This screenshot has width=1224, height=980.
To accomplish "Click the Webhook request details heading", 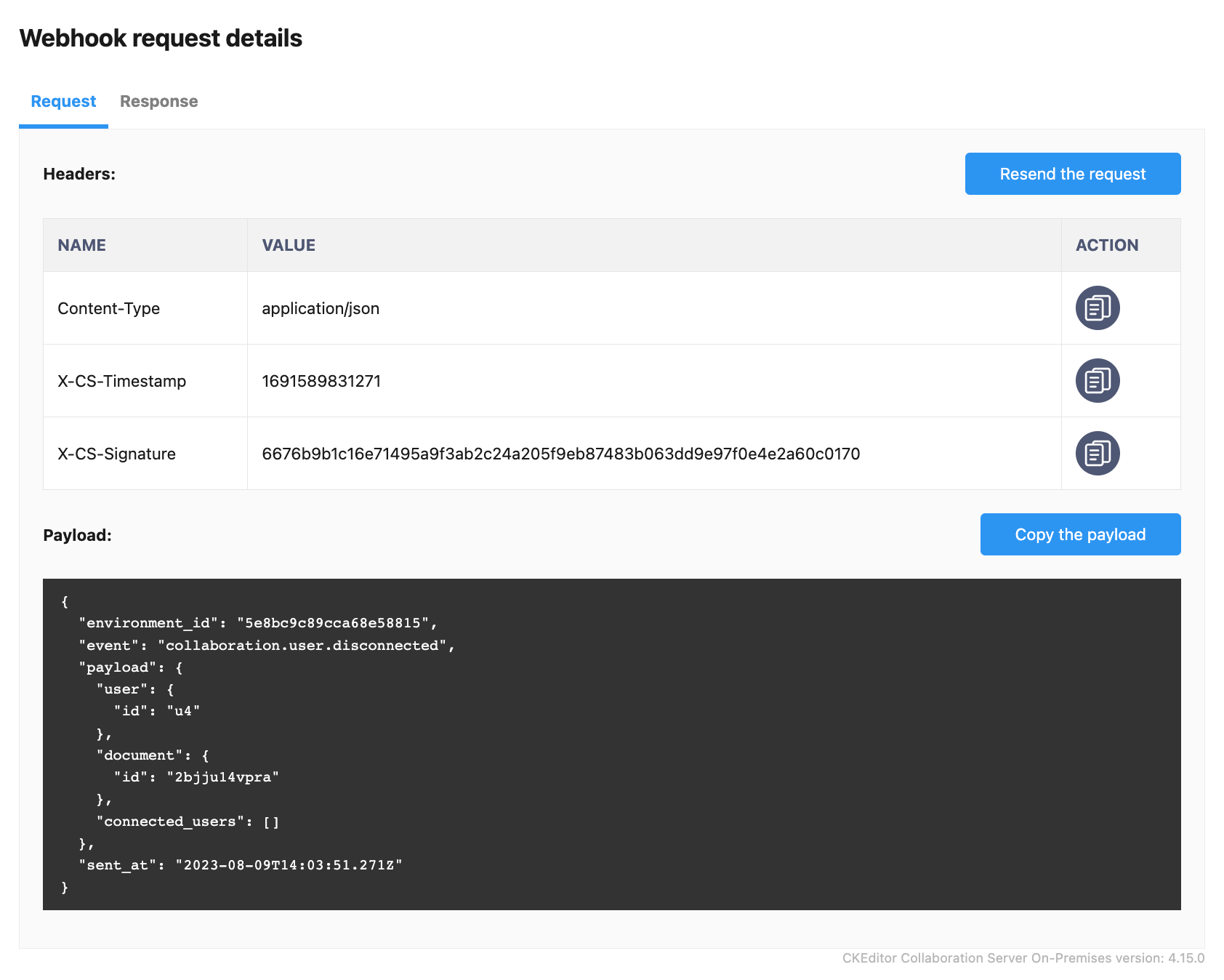I will click(161, 38).
